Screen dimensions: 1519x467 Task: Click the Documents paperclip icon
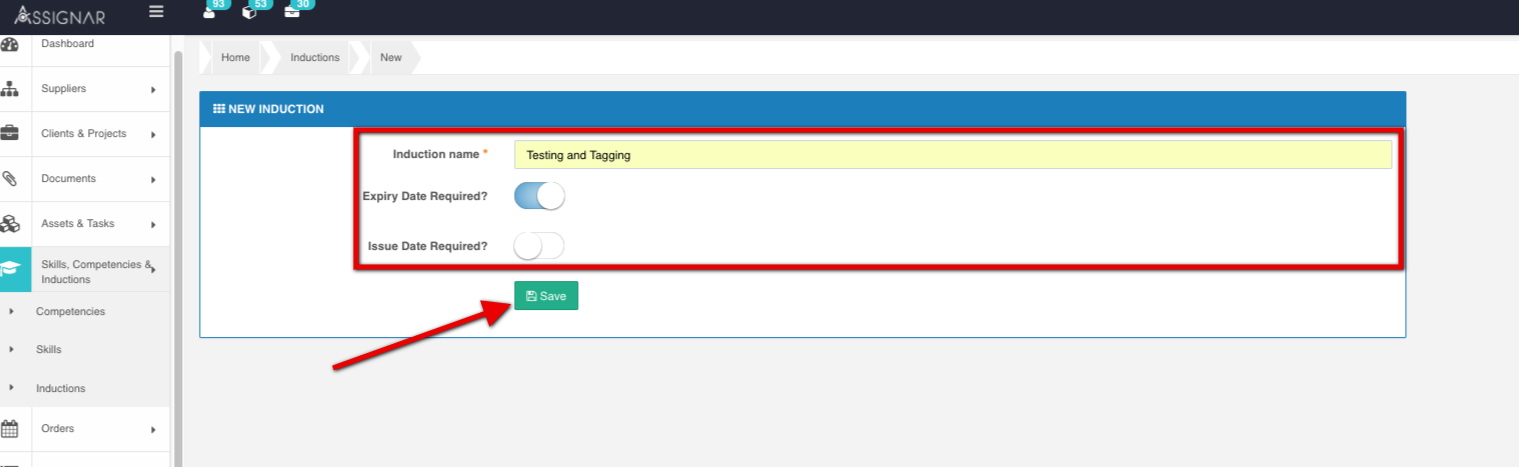pyautogui.click(x=10, y=179)
